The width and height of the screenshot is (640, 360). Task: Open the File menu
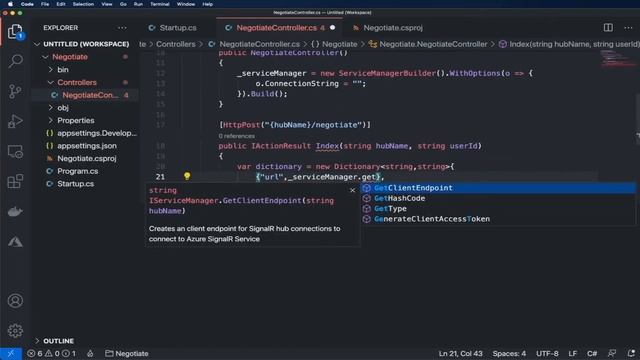[45, 4]
